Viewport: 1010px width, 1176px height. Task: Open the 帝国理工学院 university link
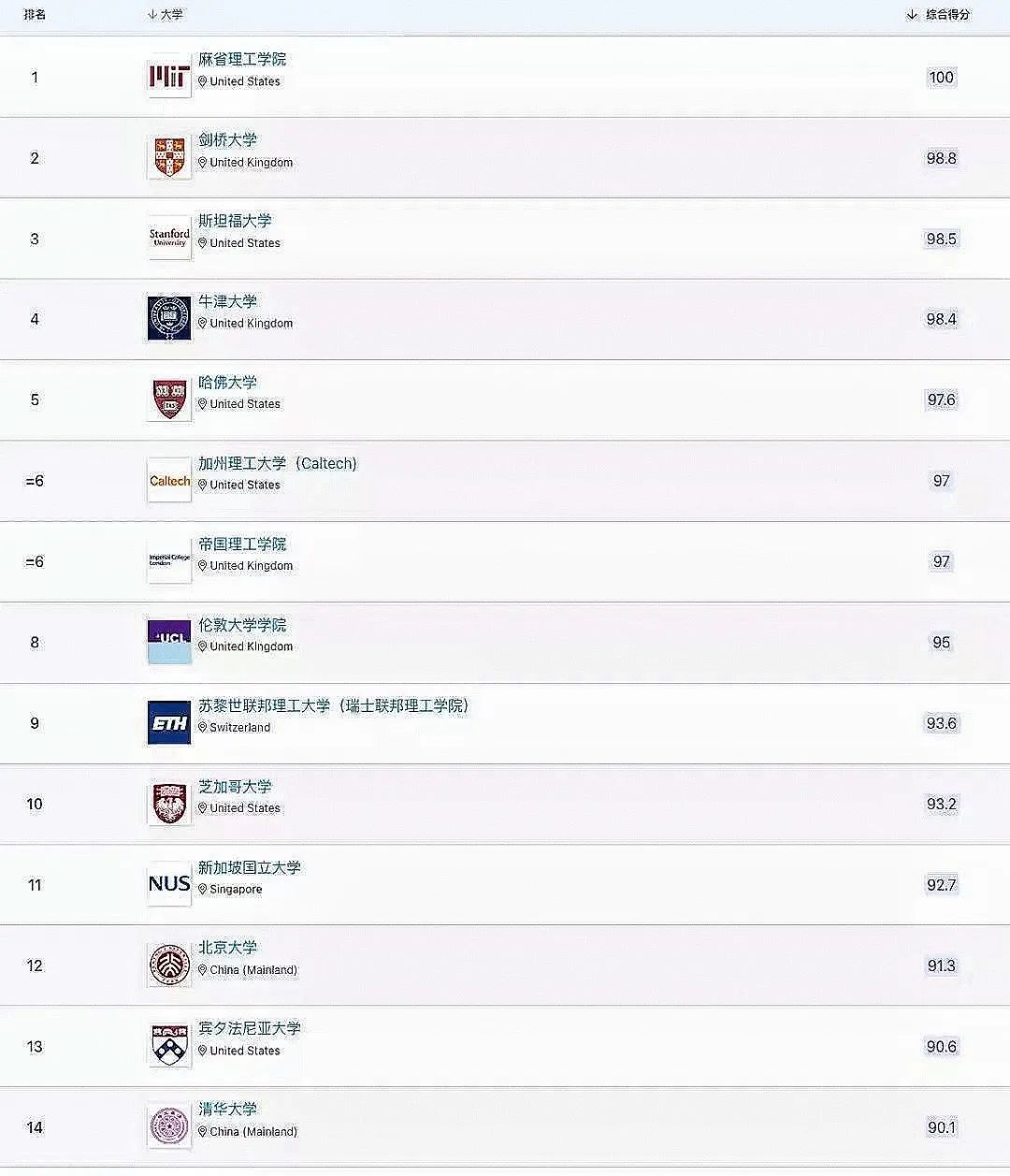[x=242, y=544]
